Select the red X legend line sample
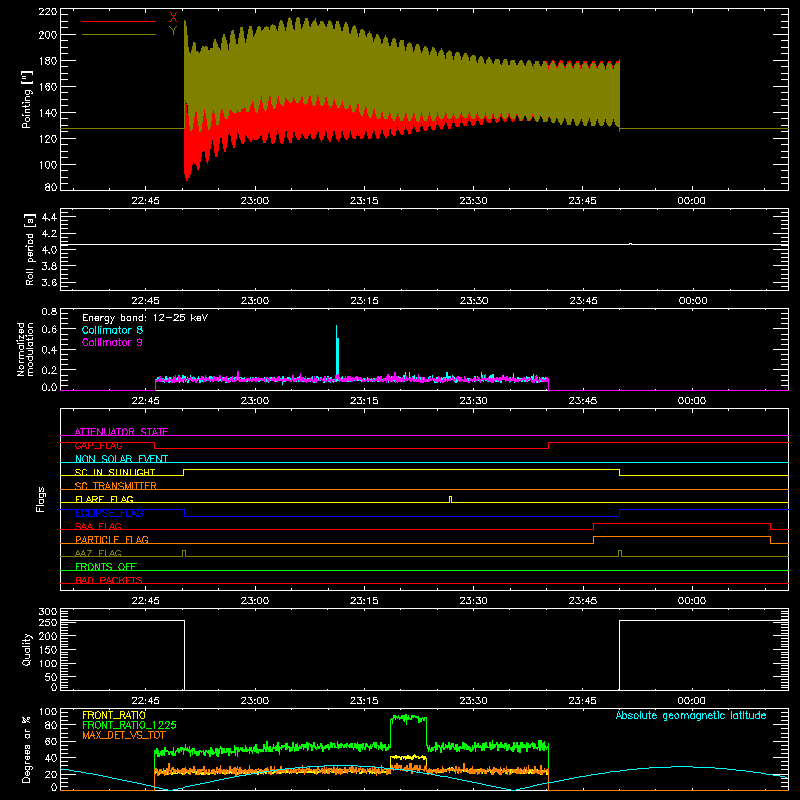This screenshot has height=800, width=800. point(119,21)
